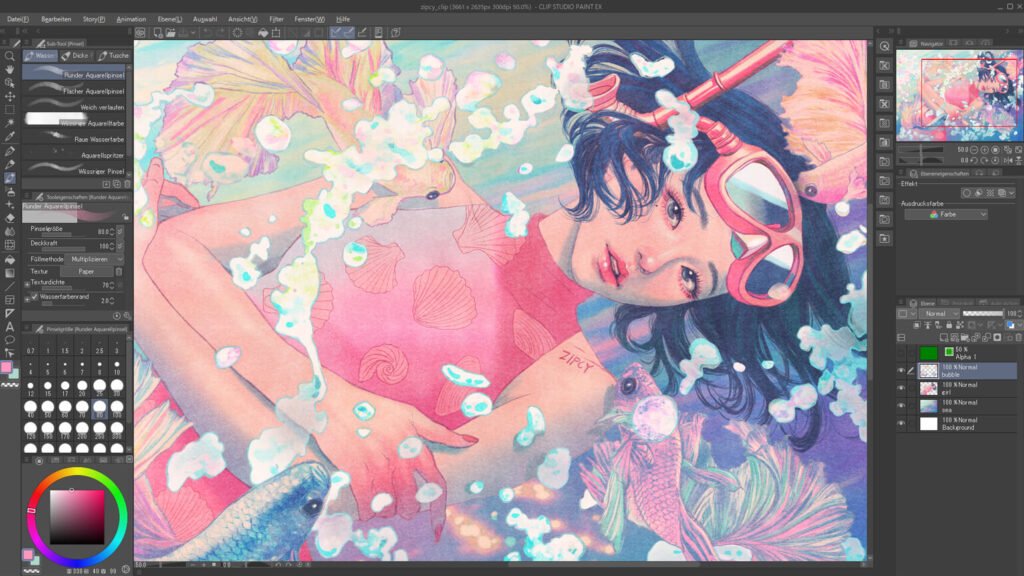Image resolution: width=1024 pixels, height=576 pixels.
Task: Toggle visibility of the girl layer
Action: click(x=901, y=389)
